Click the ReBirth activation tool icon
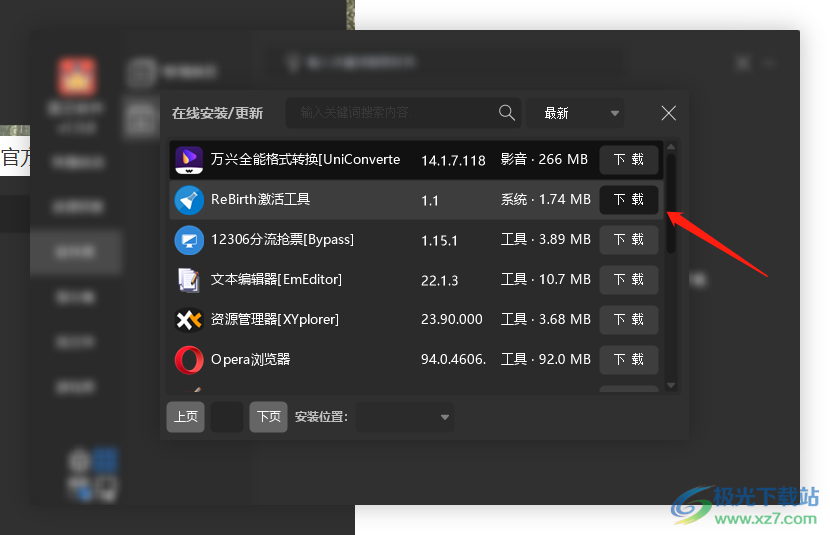 [x=189, y=200]
